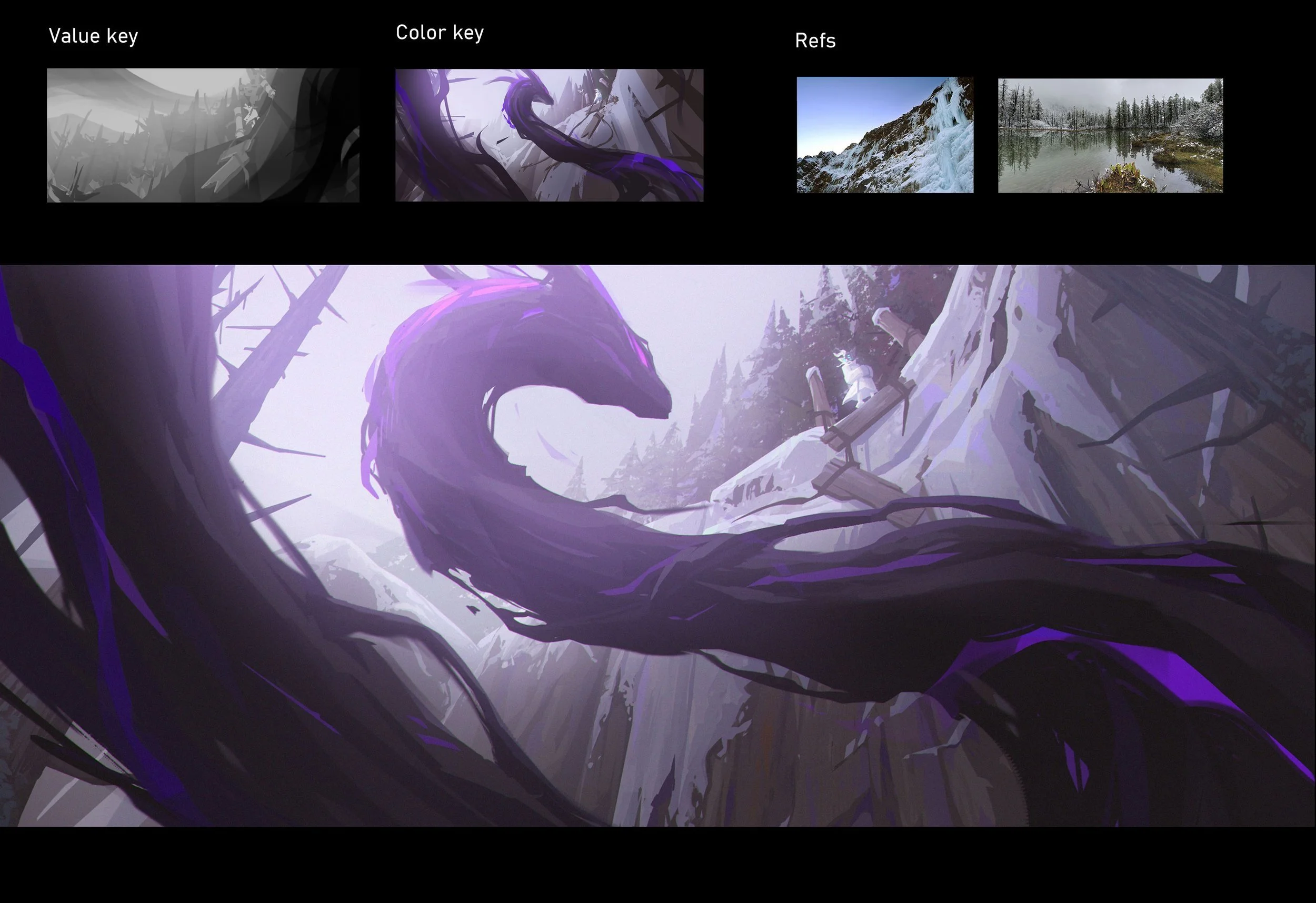Click the "Color key" text label
Screen dimensions: 1316x903
pos(440,33)
